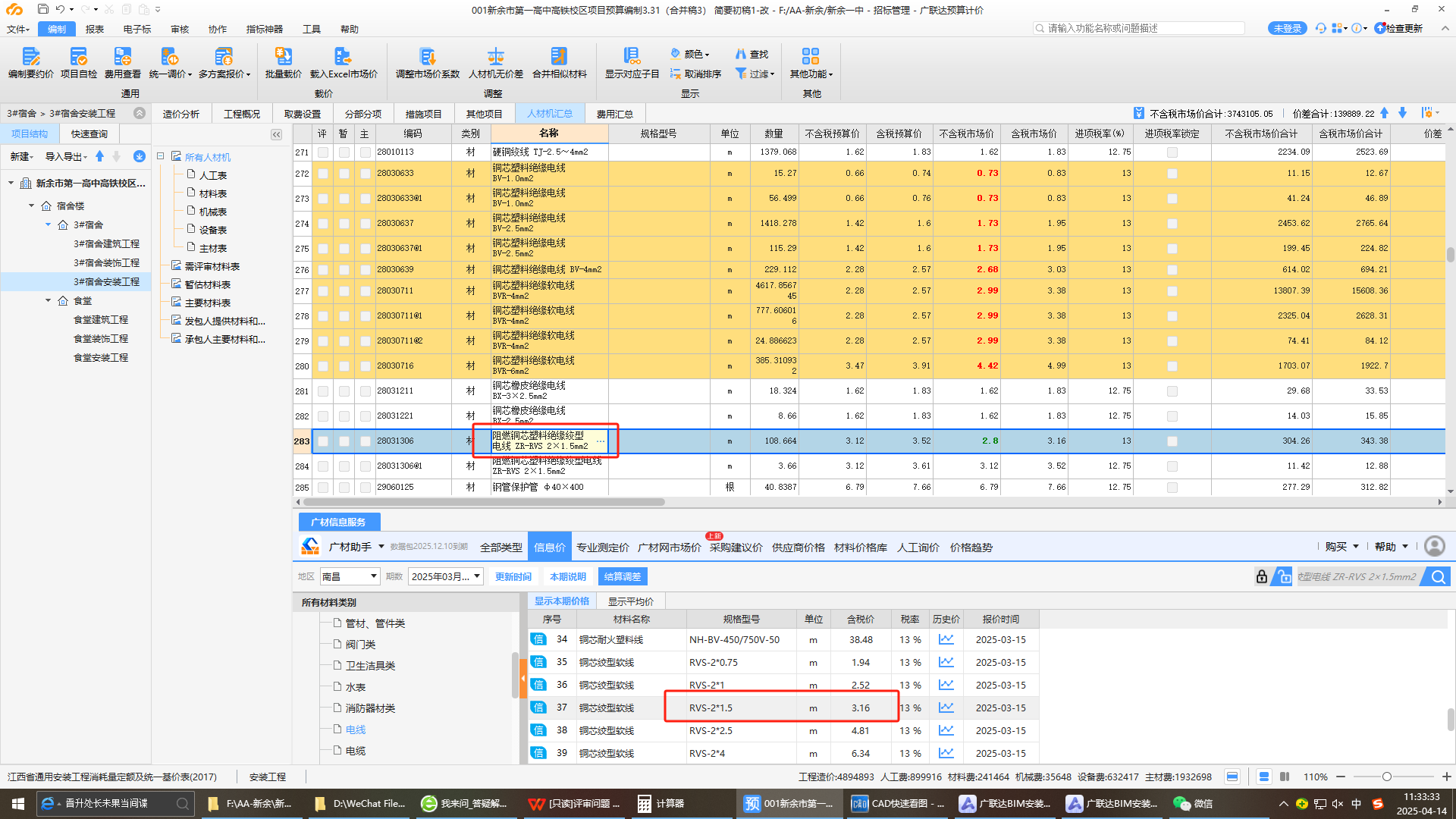Click horizontal scrollbar of material table
This screenshot has height=819, width=1456.
[x=484, y=502]
